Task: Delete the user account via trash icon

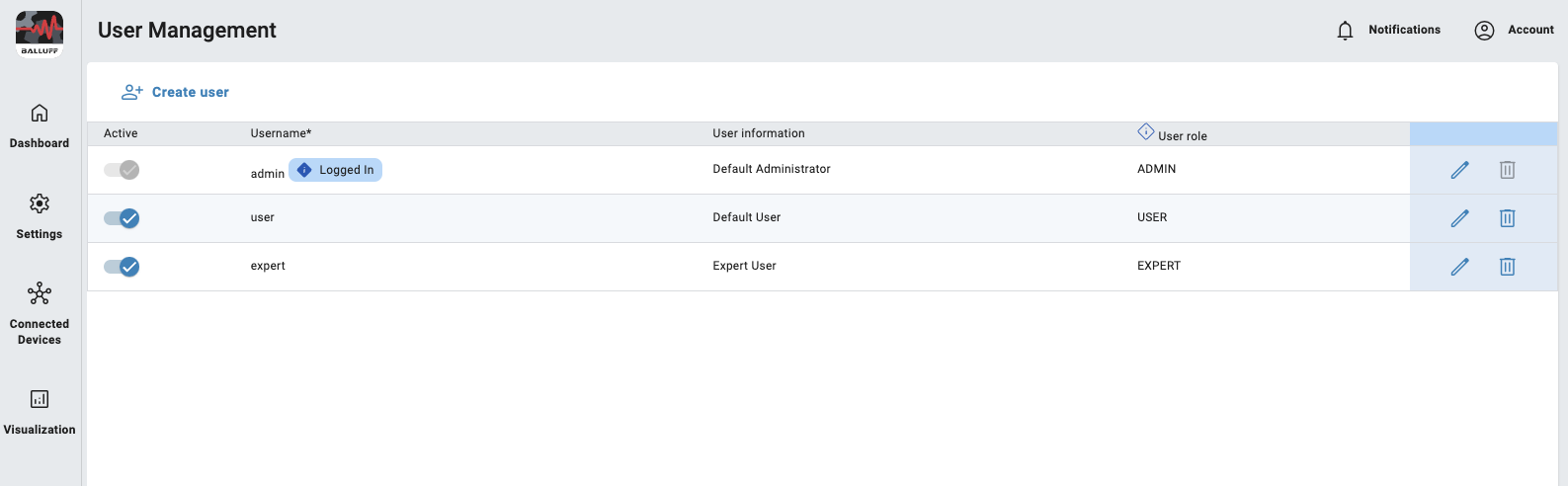Action: (x=1507, y=218)
